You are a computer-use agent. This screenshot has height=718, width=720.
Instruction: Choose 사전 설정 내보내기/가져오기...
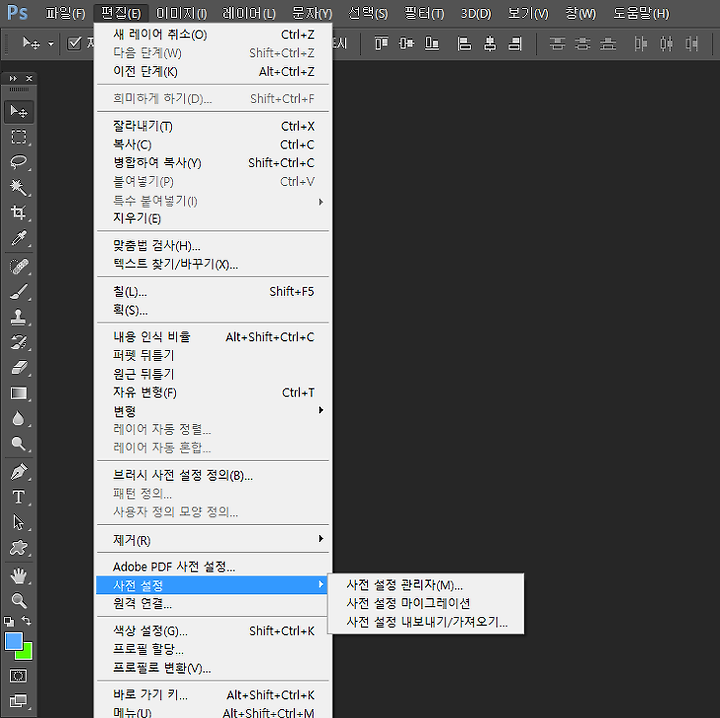tap(426, 622)
